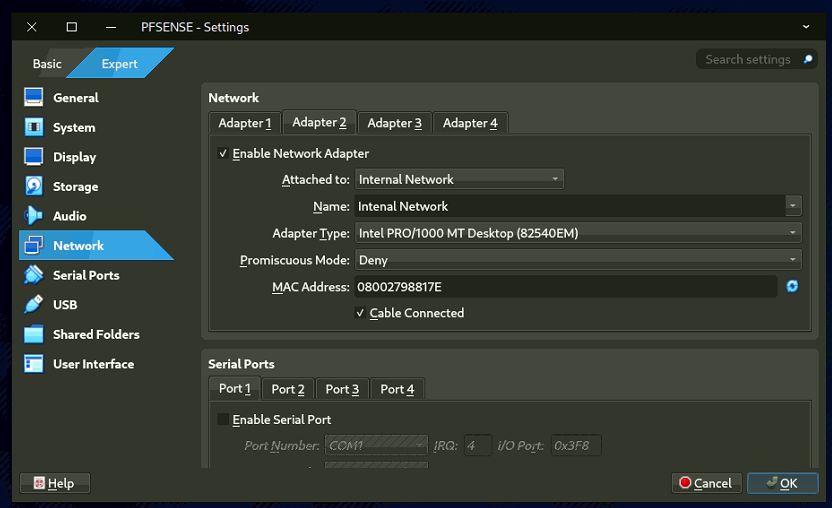
Task: Click the MAC Address input field
Action: coord(565,287)
